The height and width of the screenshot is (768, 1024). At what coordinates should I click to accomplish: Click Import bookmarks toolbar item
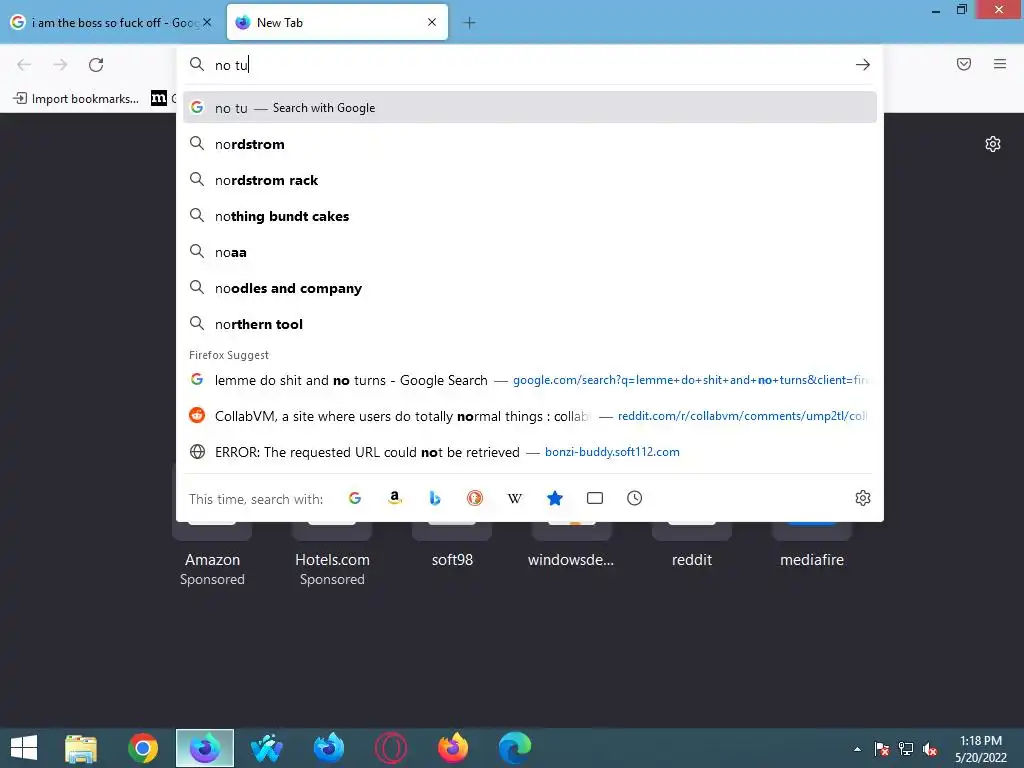tap(76, 99)
